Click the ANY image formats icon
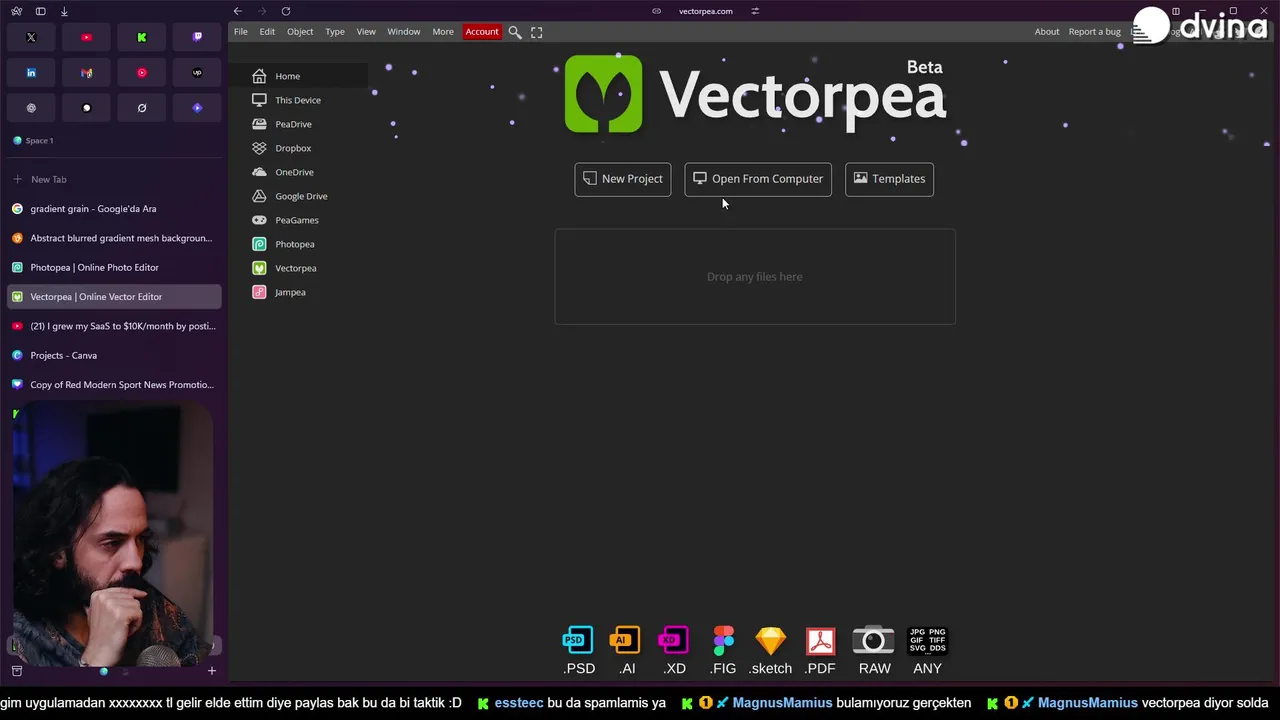Screen dimensions: 1280x720 point(927,650)
